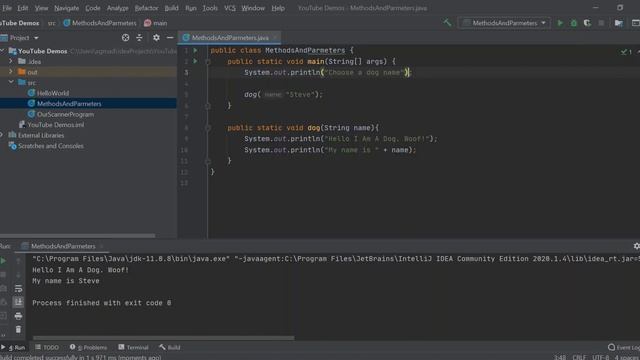
Task: Open the Problems tool window
Action: (88, 347)
